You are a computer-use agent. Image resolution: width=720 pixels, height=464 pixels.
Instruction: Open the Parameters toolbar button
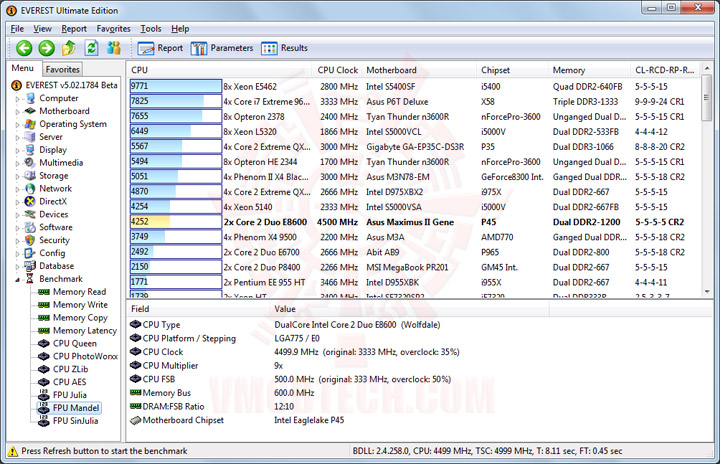pos(222,48)
